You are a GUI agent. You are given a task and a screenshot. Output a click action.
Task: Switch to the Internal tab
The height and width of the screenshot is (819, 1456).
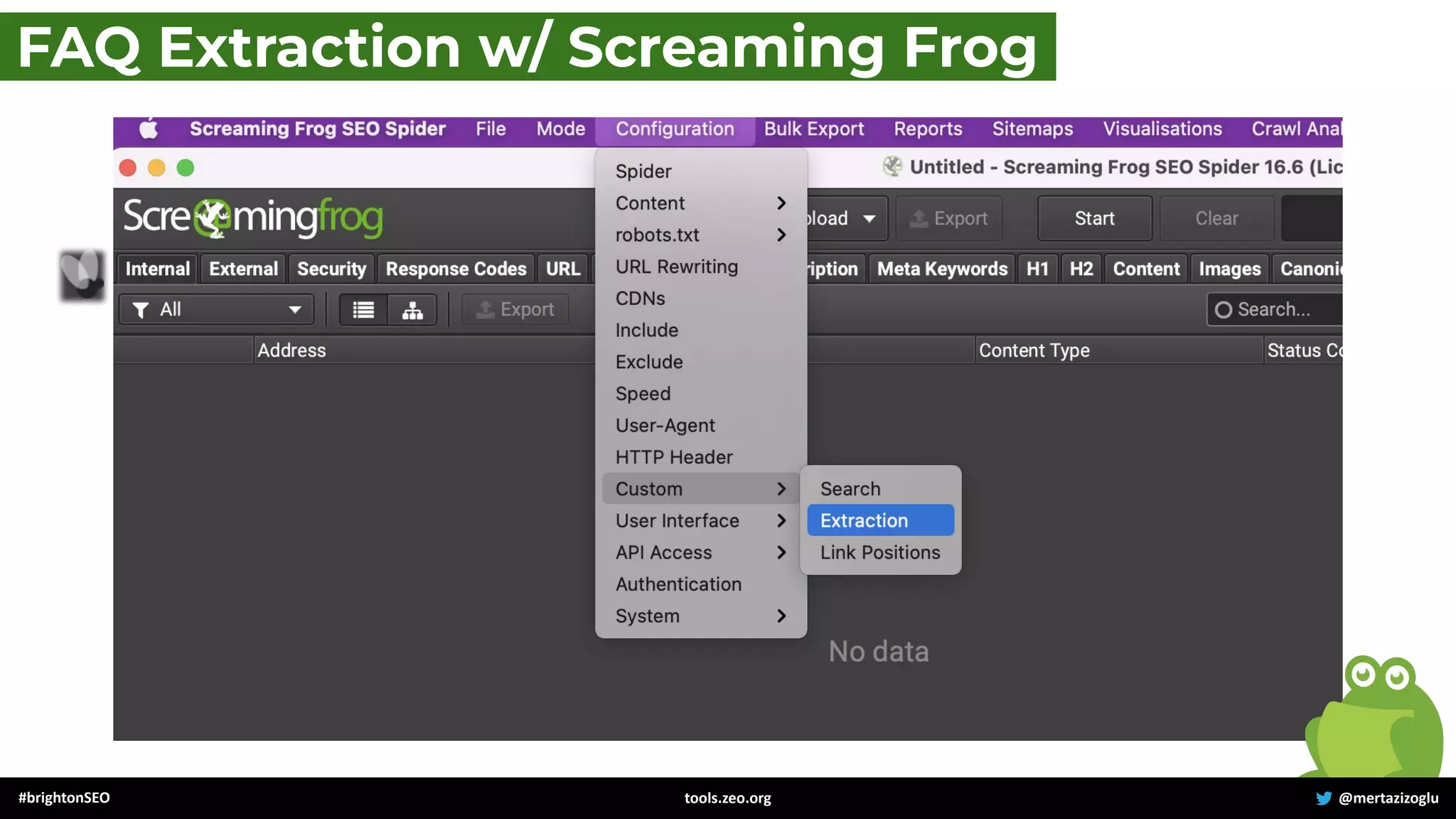pos(157,269)
